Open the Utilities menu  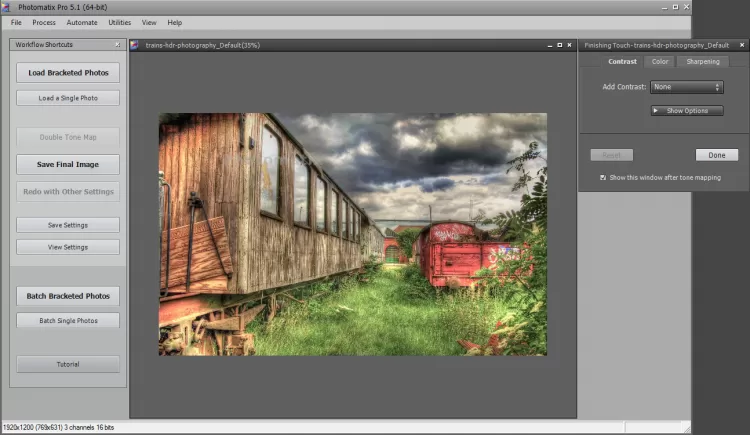point(120,22)
